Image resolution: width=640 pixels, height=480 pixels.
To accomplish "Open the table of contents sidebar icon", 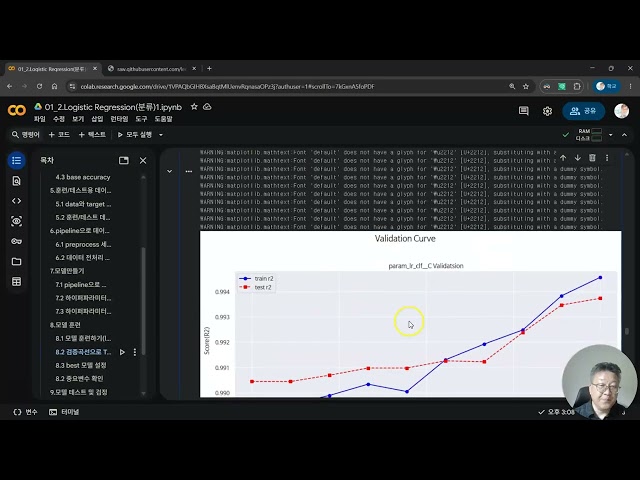I will pyautogui.click(x=16, y=160).
